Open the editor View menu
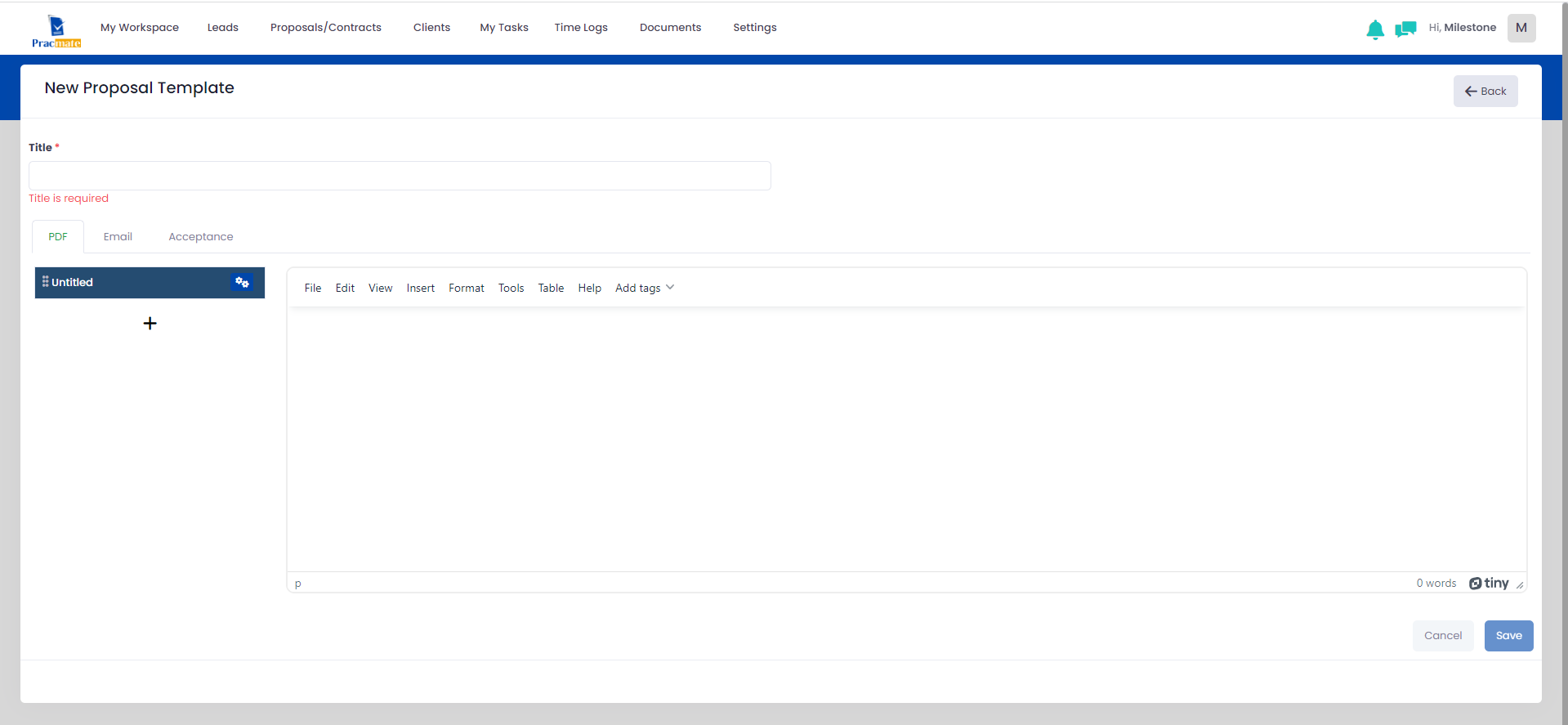This screenshot has width=1568, height=725. (x=380, y=288)
